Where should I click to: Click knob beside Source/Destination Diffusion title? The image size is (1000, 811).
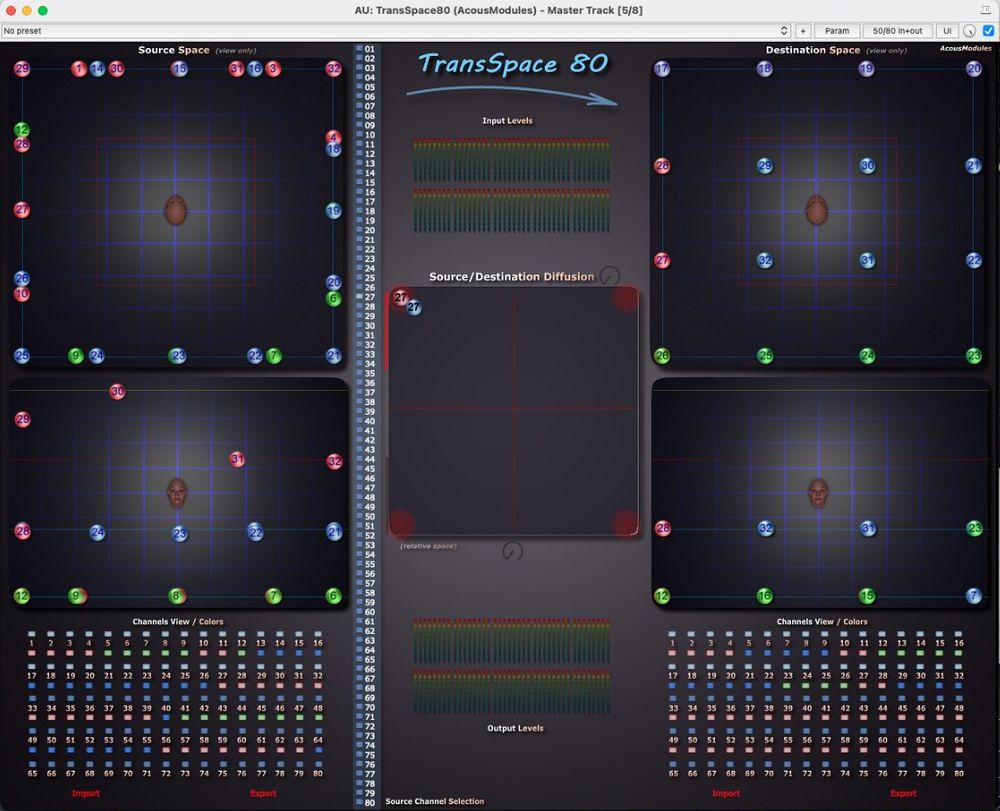[610, 275]
